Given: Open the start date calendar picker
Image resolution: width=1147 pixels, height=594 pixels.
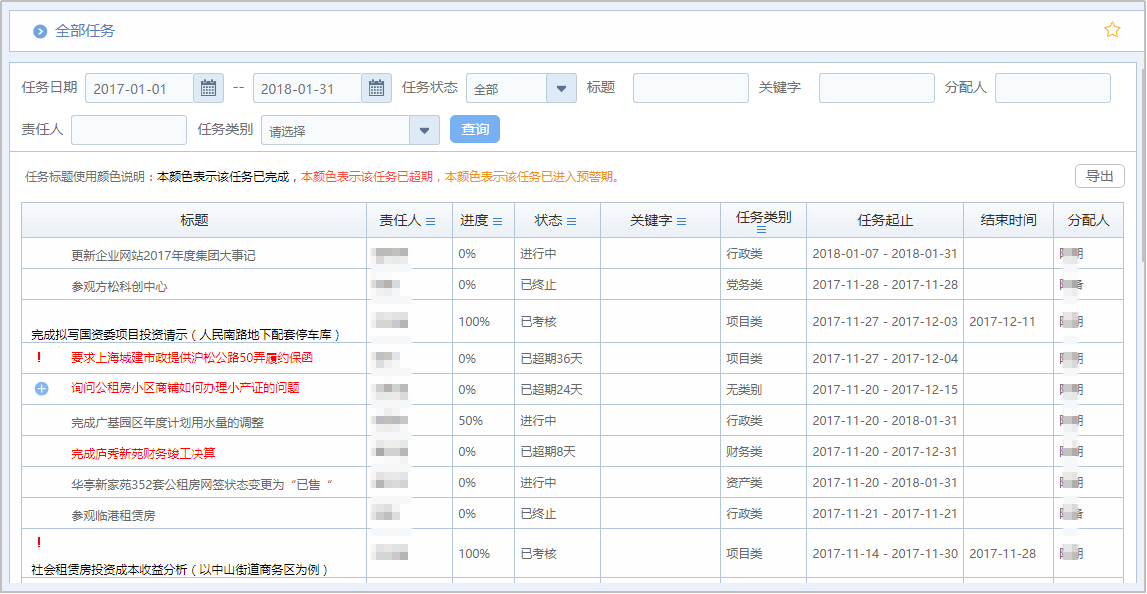Looking at the screenshot, I should [x=208, y=88].
